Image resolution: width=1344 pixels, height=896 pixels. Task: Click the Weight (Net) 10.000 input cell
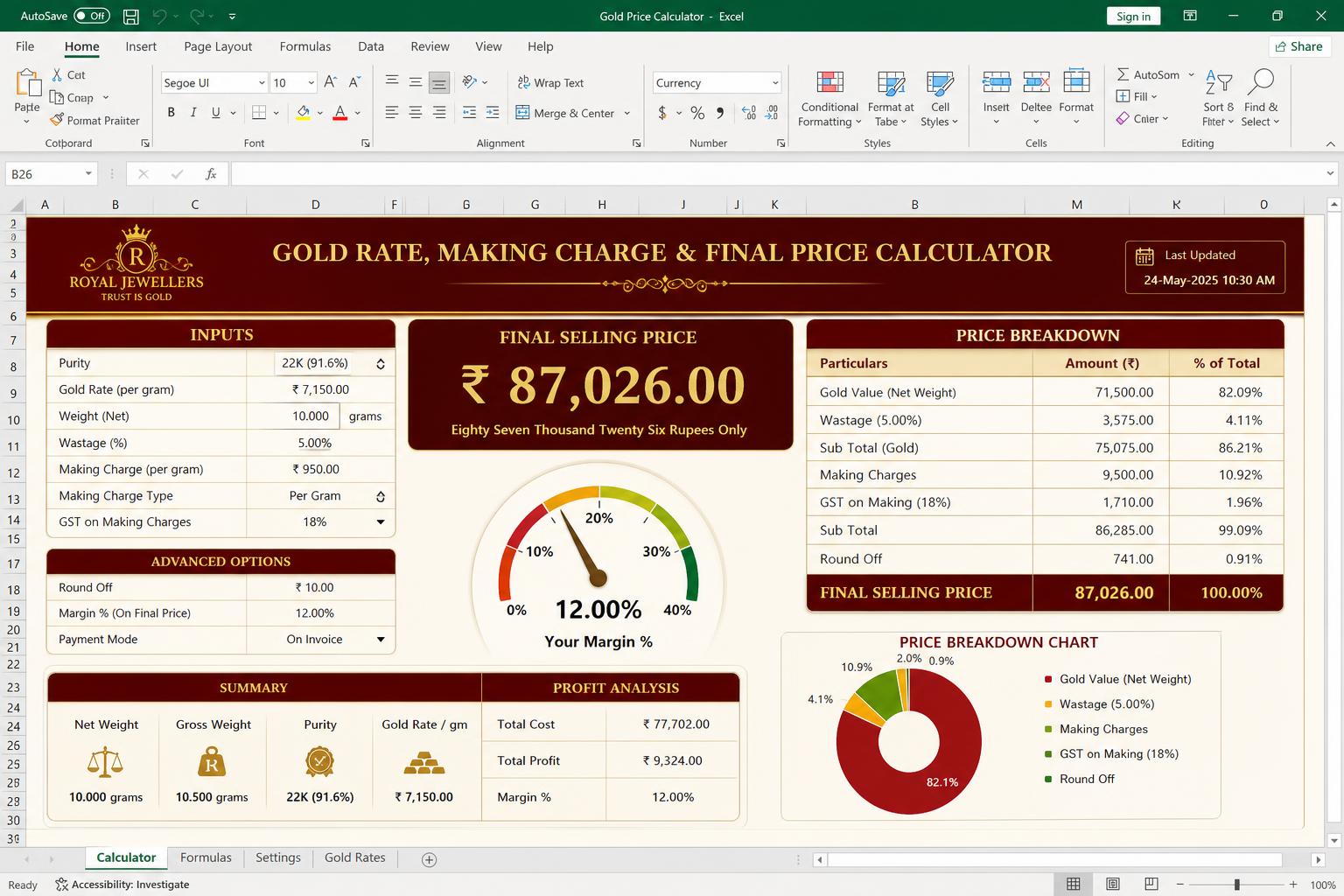pos(293,416)
